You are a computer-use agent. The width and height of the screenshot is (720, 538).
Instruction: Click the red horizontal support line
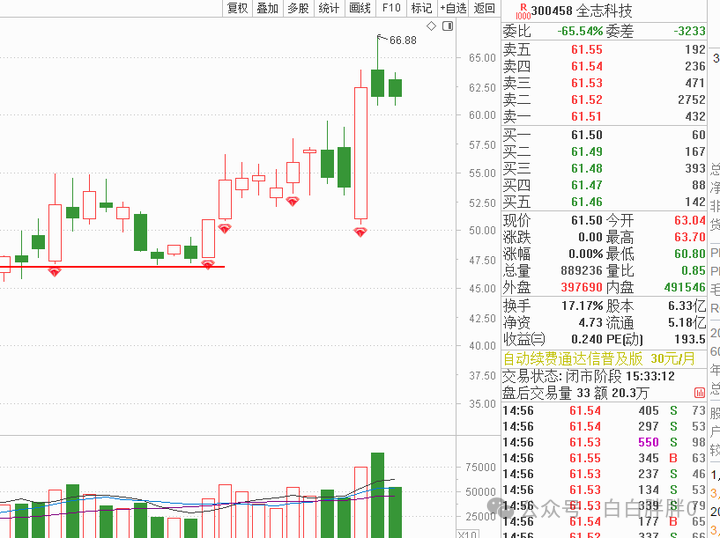112,266
